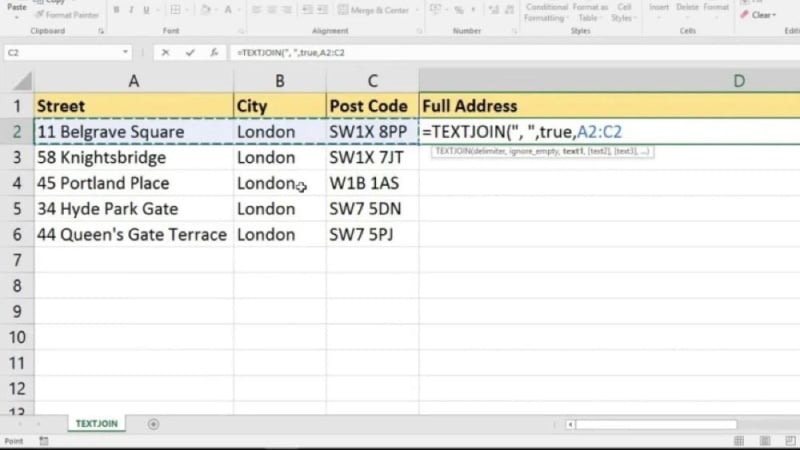The image size is (800, 450).
Task: Select cell A4 containing 45 Portland Place
Action: 133,184
